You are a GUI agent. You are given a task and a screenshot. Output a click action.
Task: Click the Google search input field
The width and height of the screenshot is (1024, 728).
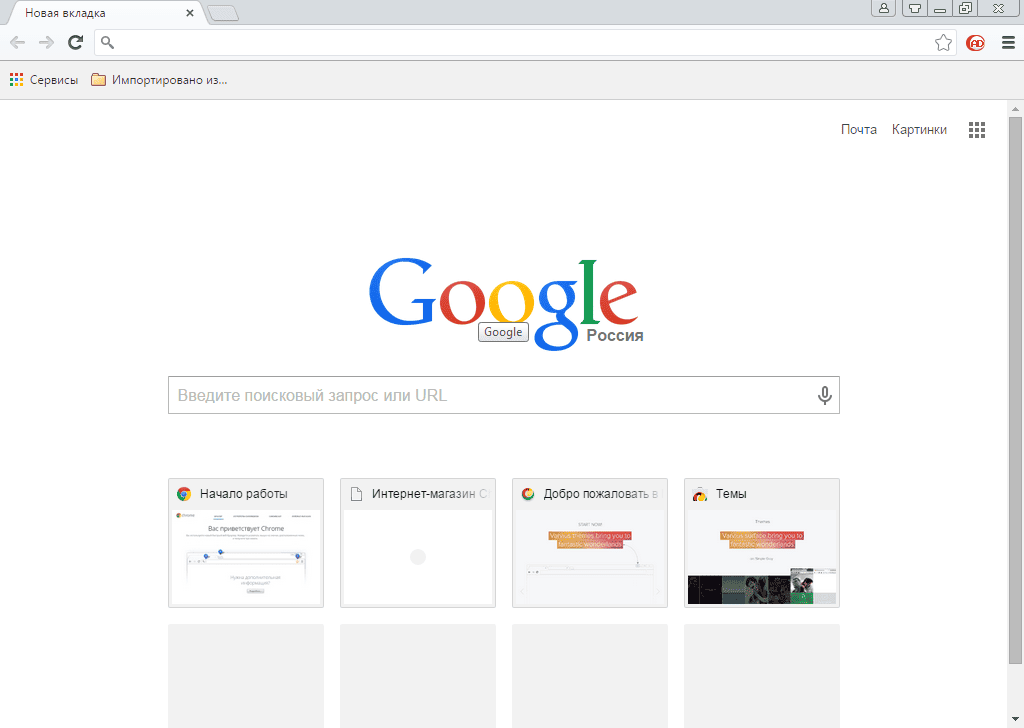tap(490, 395)
